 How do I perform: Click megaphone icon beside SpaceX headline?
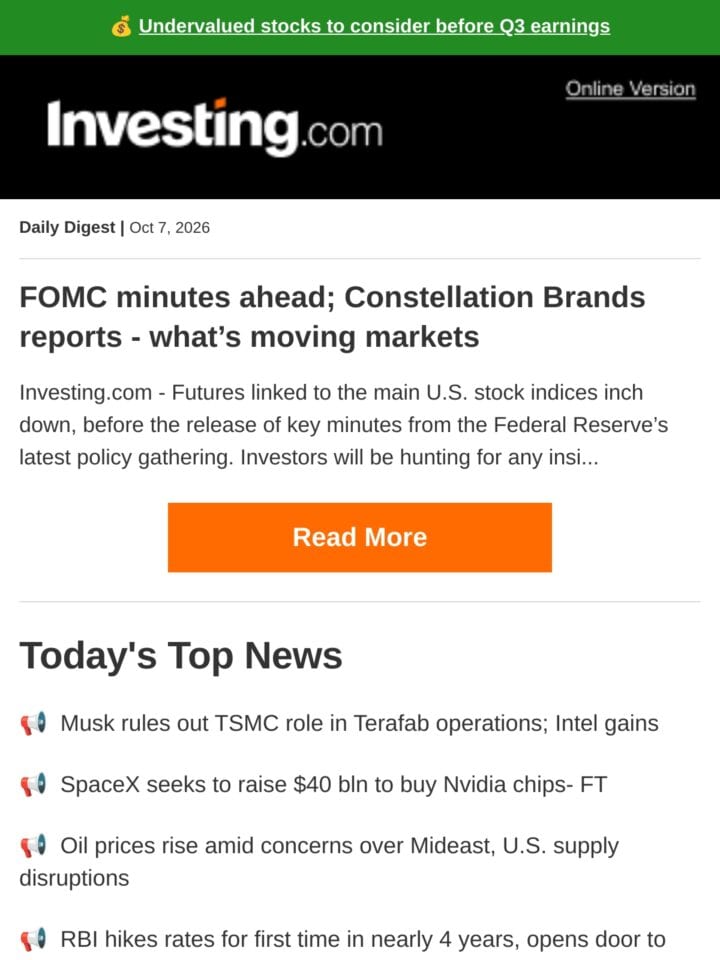33,784
